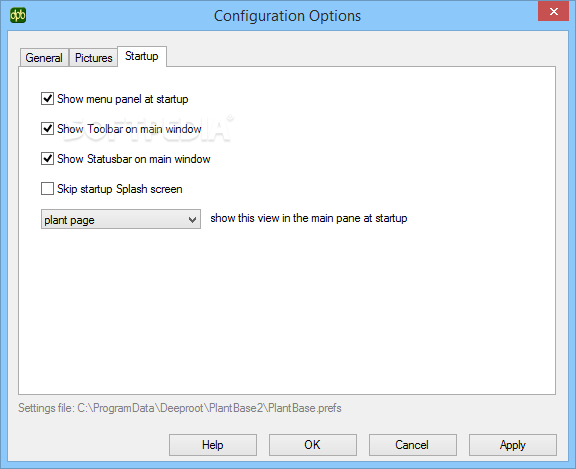
Task: Click the Settings file path text
Action: [x=180, y=408]
